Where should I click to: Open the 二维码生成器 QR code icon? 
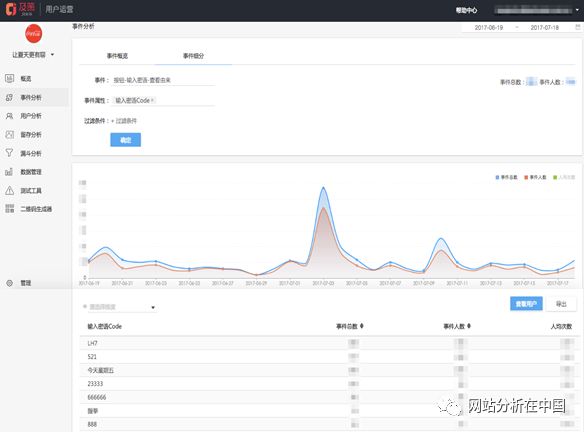click(10, 209)
